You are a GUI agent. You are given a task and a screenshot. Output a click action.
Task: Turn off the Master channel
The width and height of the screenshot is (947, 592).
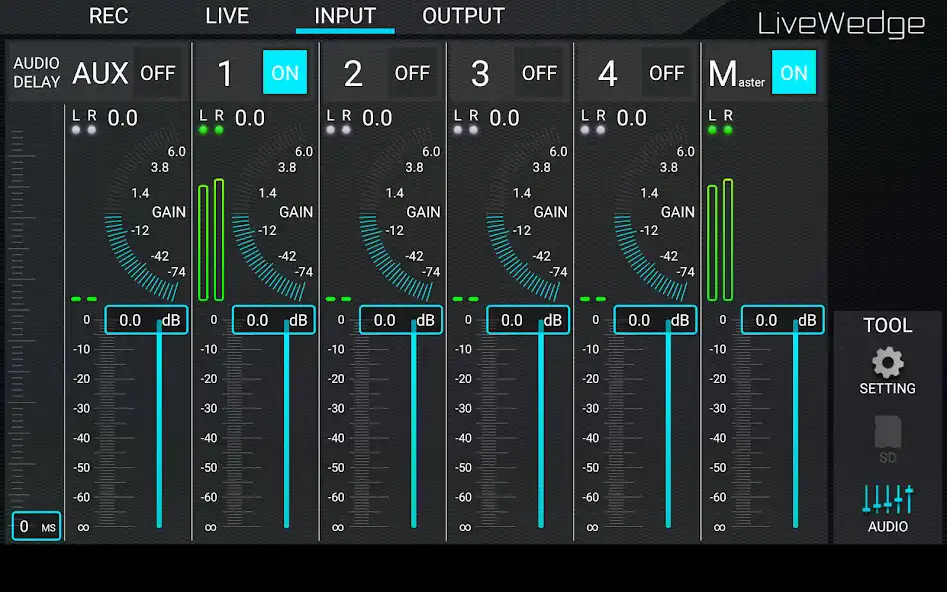coord(795,72)
